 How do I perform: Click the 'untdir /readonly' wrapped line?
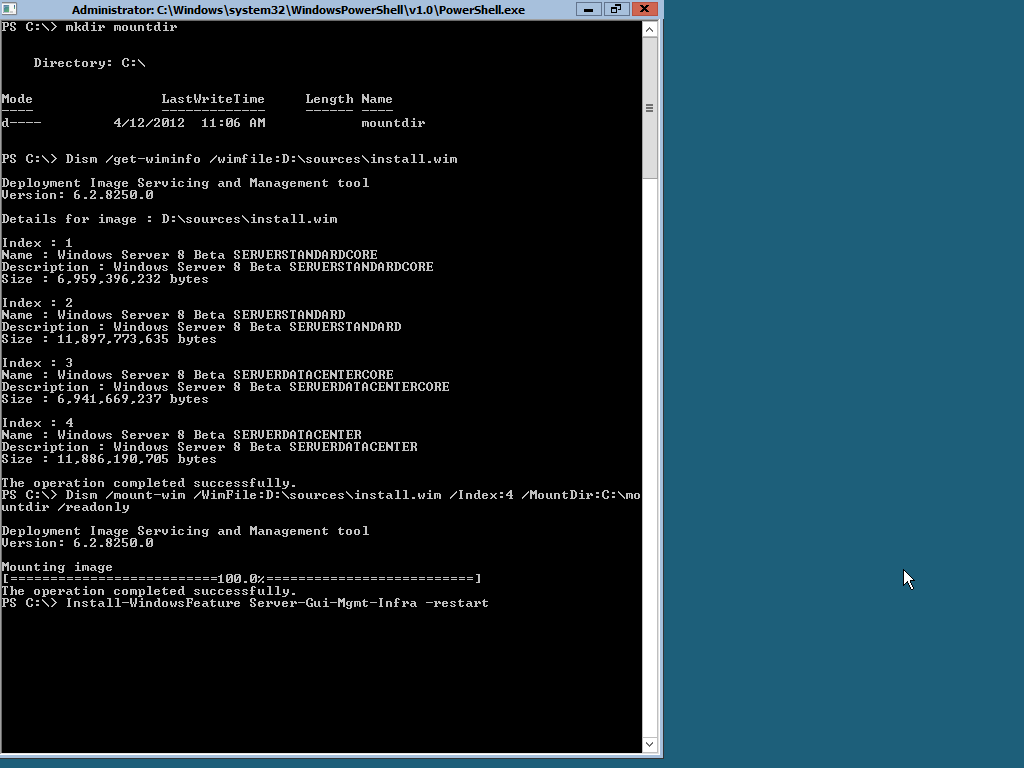(x=65, y=507)
